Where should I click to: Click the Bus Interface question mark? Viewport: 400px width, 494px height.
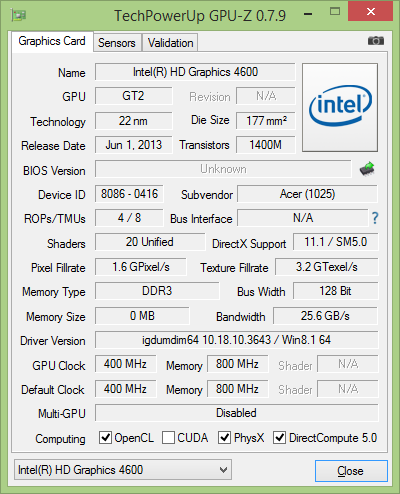(x=375, y=218)
